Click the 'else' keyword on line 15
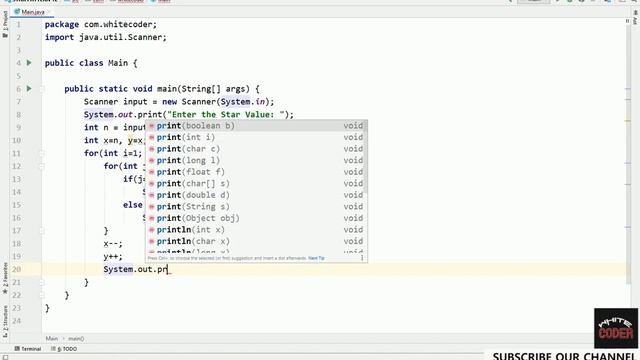The image size is (640, 360). pyautogui.click(x=133, y=205)
